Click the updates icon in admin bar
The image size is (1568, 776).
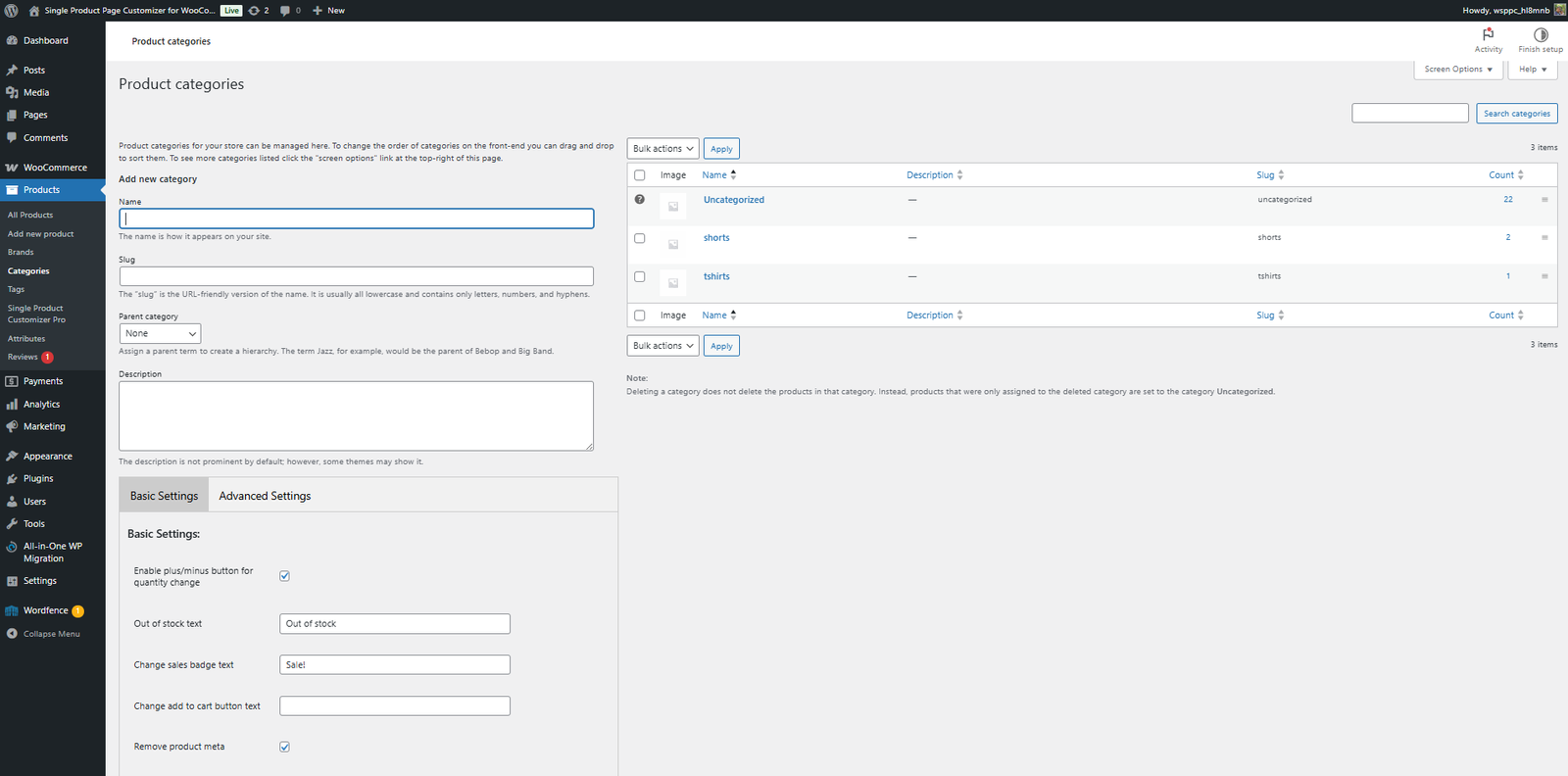click(255, 11)
